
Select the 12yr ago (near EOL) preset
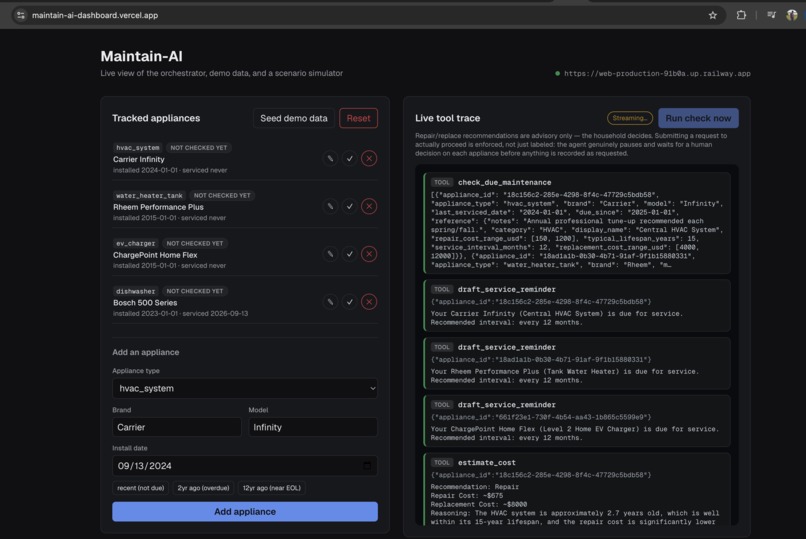[x=271, y=488]
